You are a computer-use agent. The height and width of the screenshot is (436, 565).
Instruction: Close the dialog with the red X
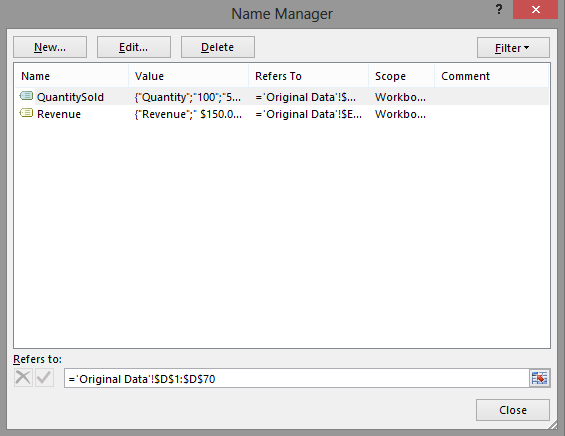pos(535,9)
